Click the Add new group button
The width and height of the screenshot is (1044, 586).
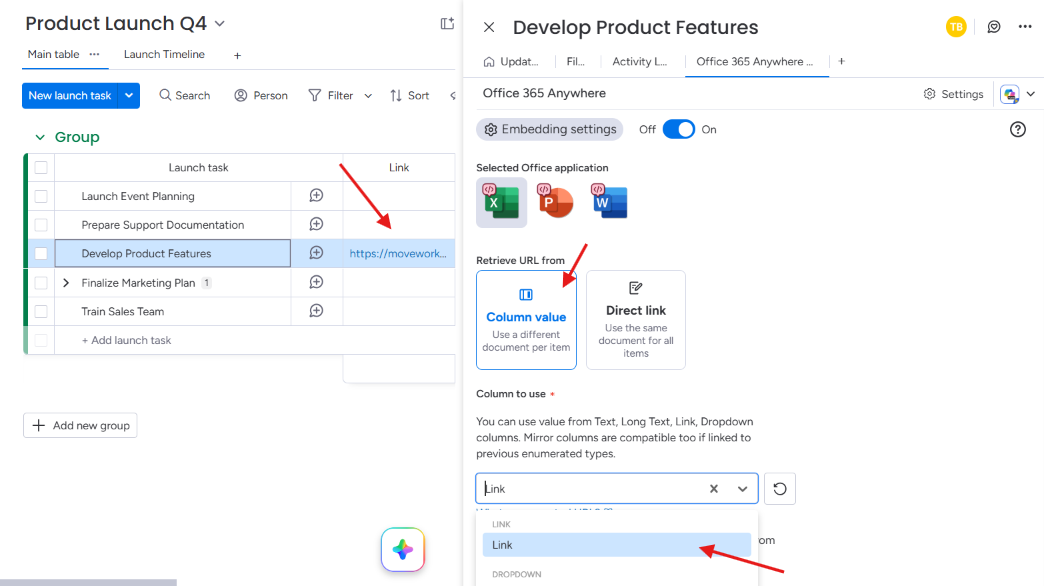click(x=81, y=426)
